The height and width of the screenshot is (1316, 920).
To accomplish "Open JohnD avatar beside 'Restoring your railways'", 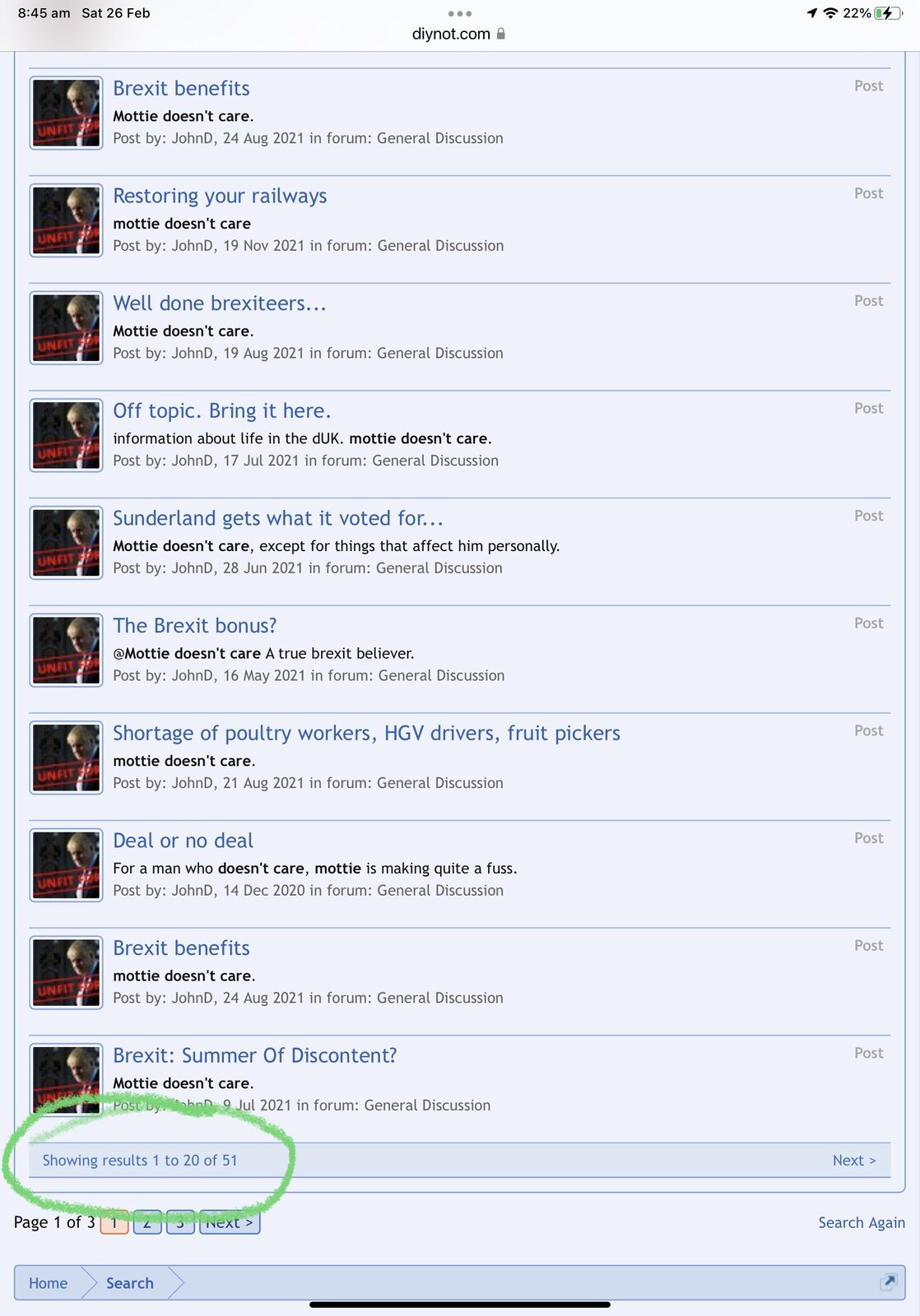I will coord(67,220).
